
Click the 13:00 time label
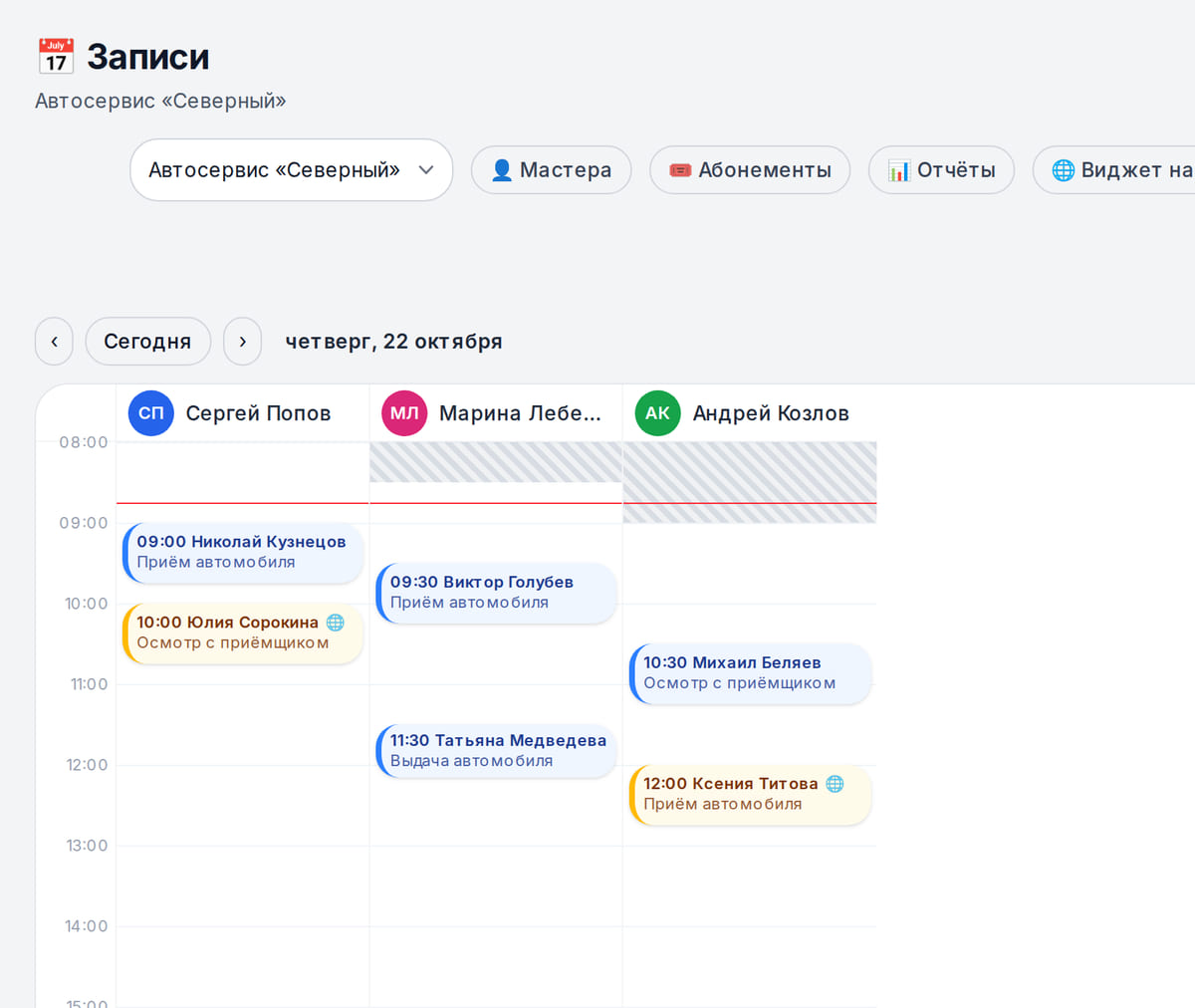point(88,846)
